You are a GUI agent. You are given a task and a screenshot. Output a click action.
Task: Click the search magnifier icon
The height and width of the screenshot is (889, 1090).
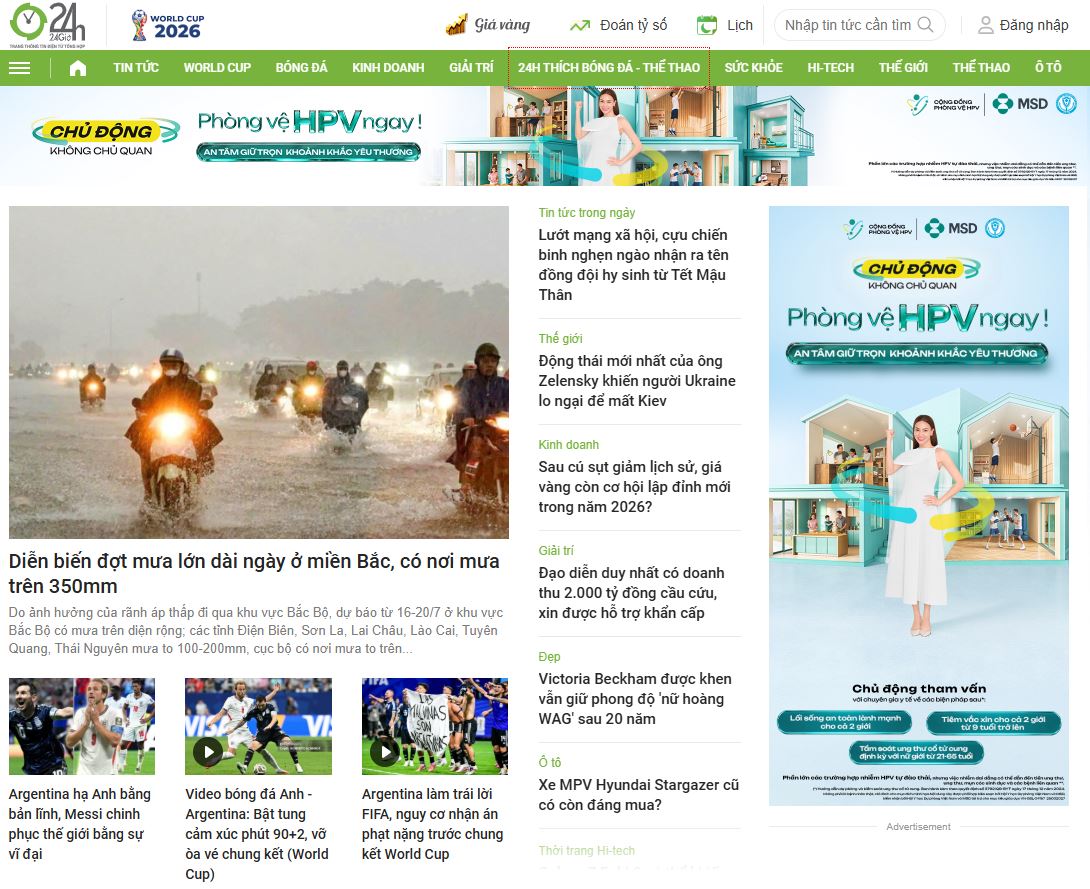pyautogui.click(x=925, y=25)
